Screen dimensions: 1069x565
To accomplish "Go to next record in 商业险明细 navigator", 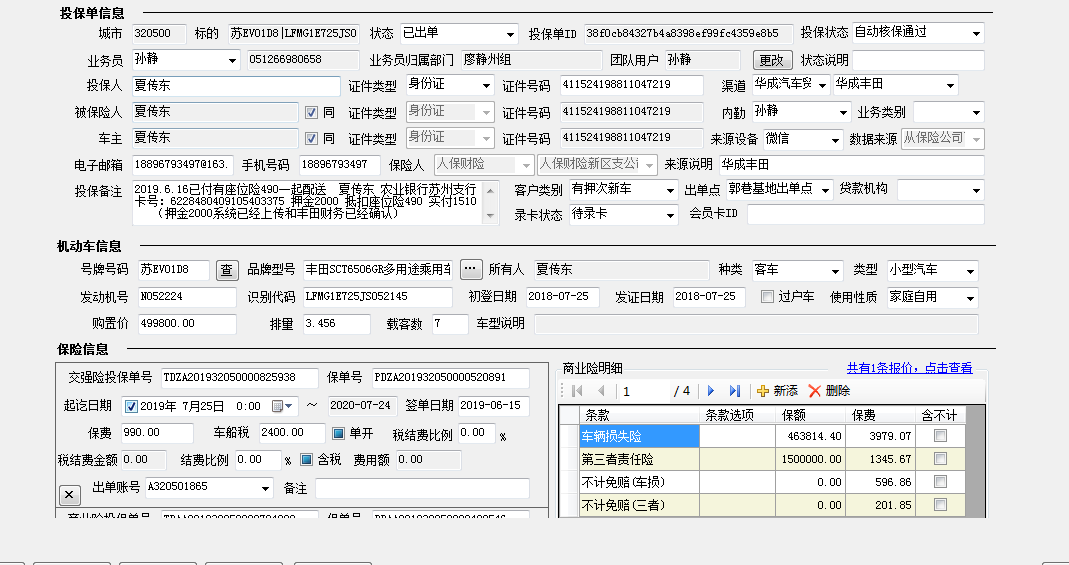I will coord(711,391).
